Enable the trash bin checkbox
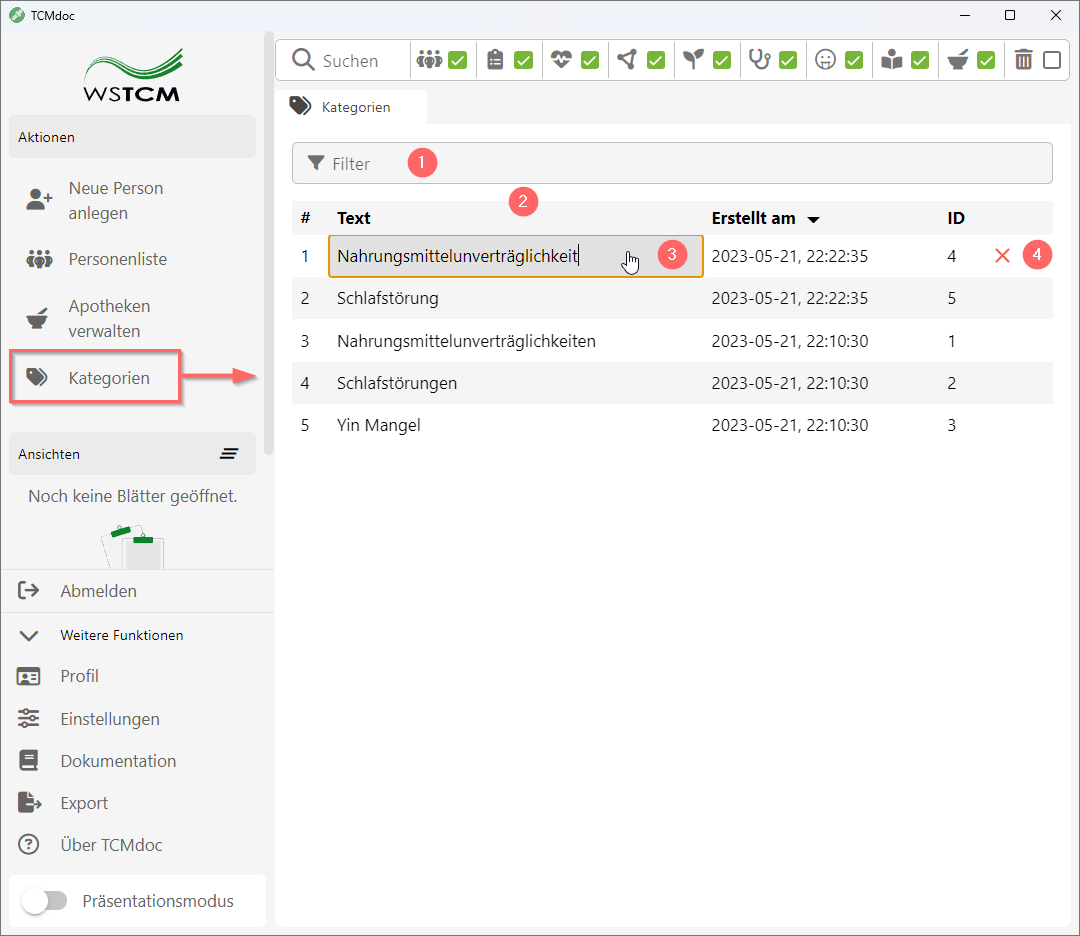This screenshot has height=936, width=1080. [x=1052, y=60]
